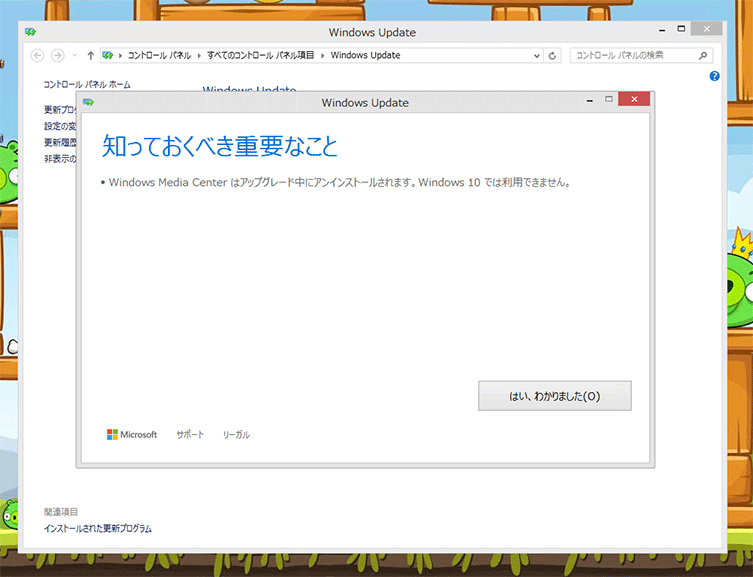Click the partially hidden 設定の変 sidebar link
This screenshot has height=577, width=753.
[x=60, y=126]
